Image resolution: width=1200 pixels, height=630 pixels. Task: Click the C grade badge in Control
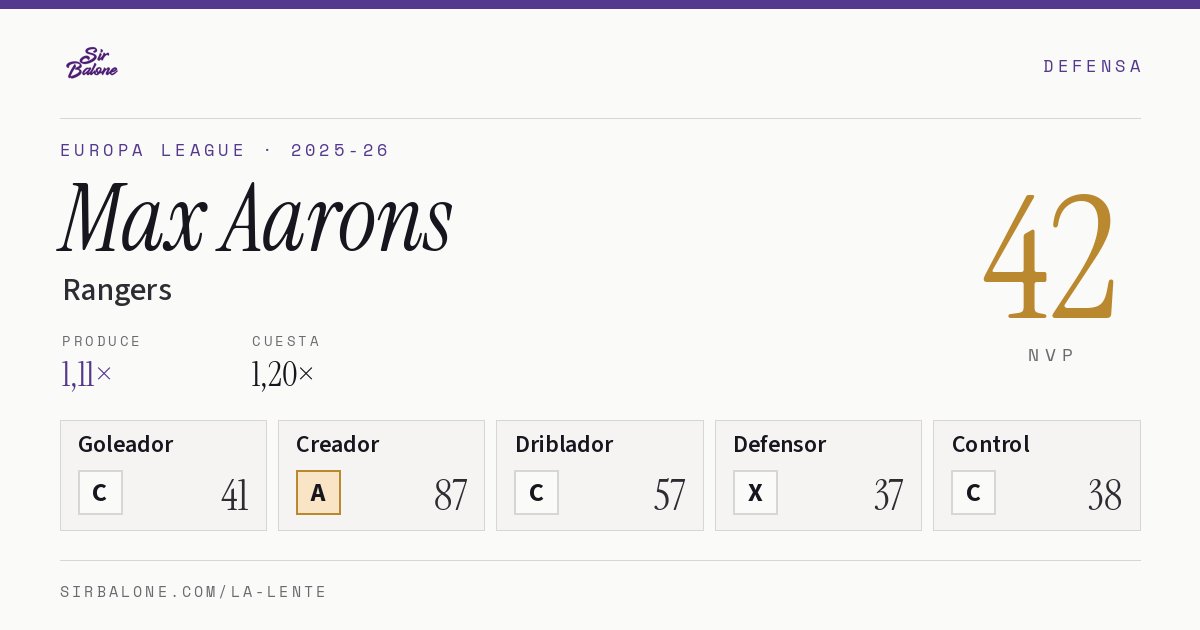click(973, 492)
